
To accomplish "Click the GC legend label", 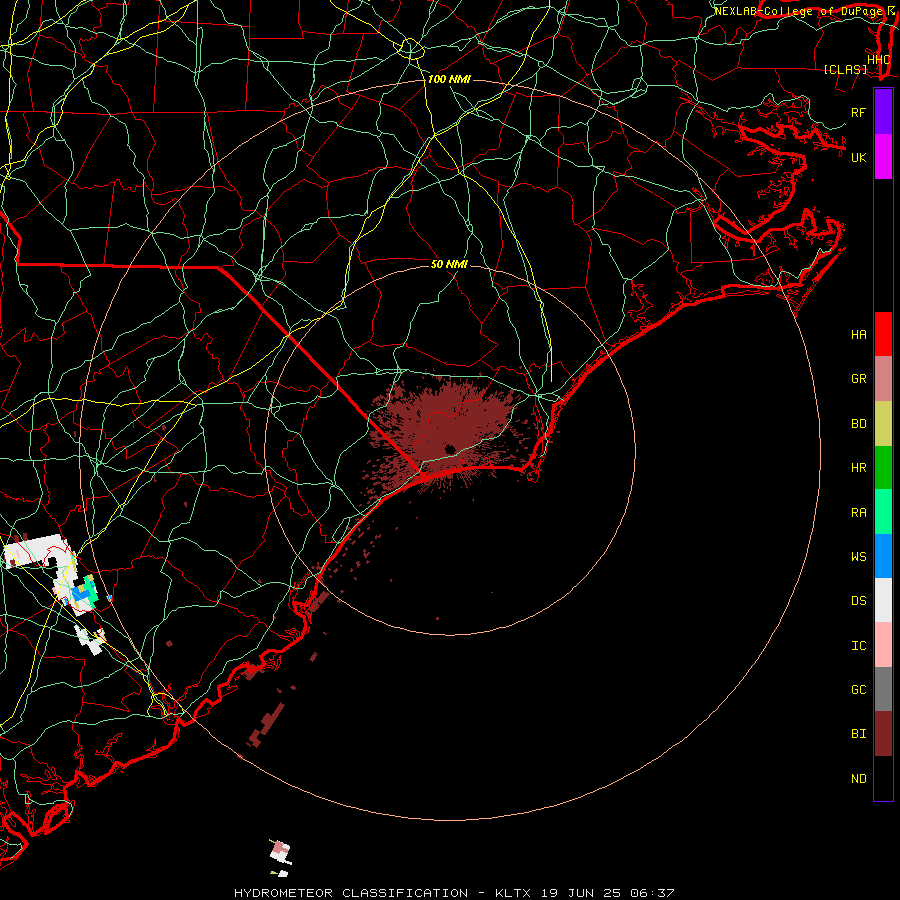I will point(858,690).
